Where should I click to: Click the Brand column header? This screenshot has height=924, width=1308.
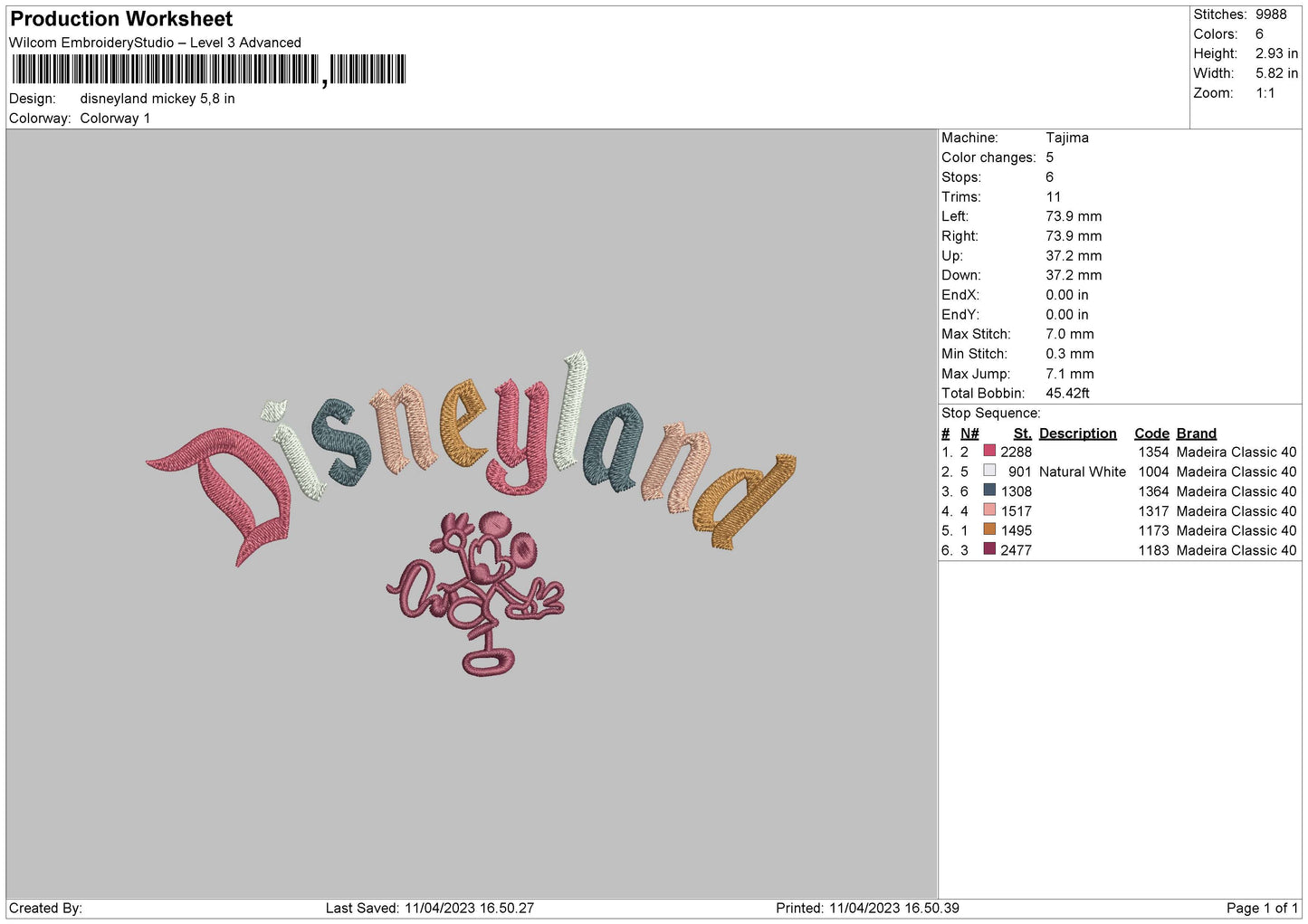point(1196,433)
